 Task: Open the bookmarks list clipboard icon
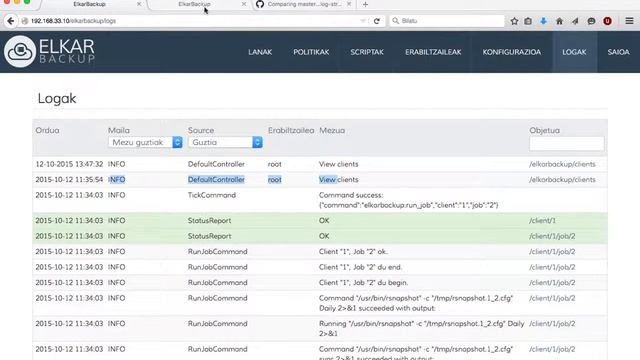coord(528,21)
